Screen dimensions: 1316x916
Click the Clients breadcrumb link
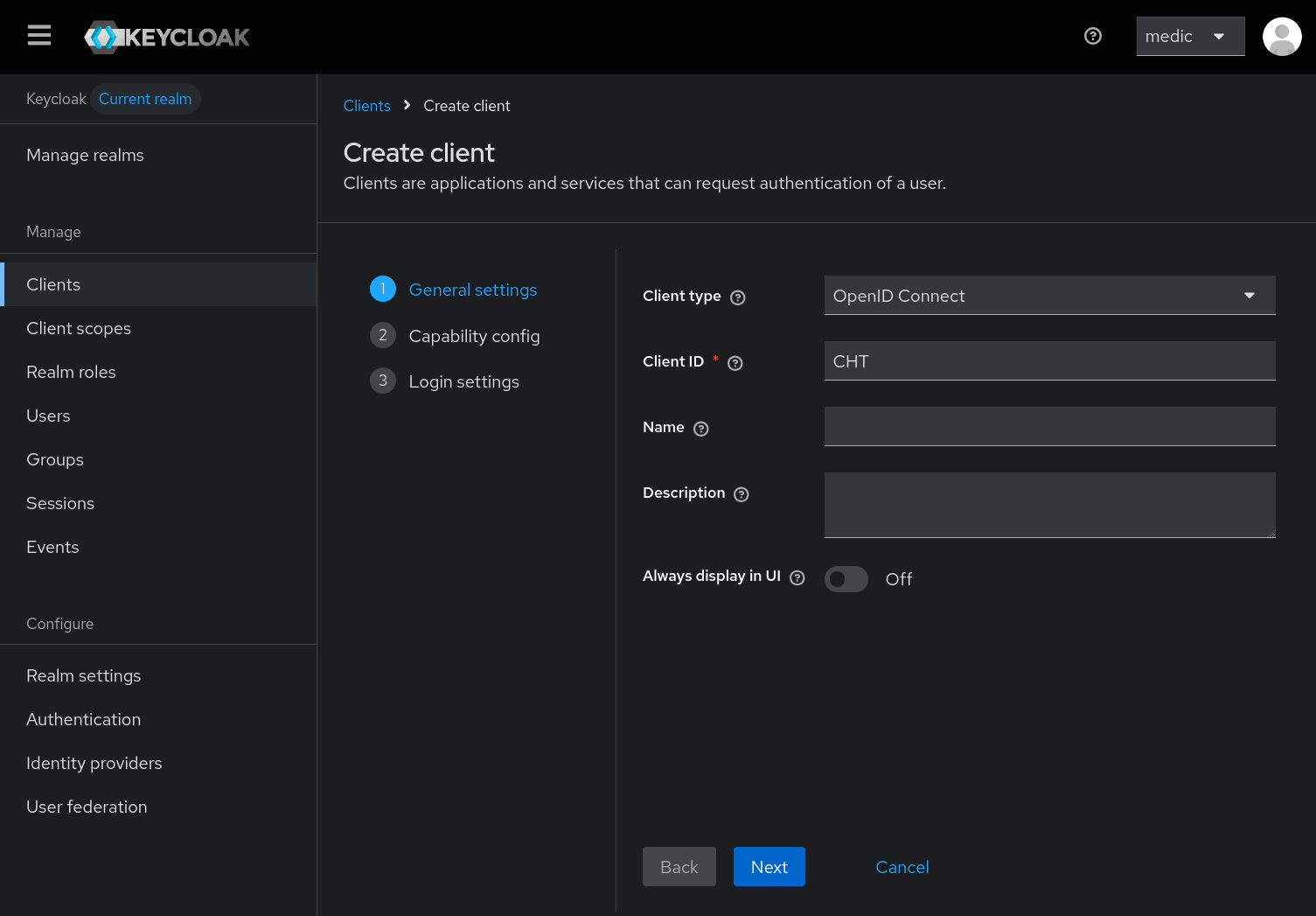[366, 106]
